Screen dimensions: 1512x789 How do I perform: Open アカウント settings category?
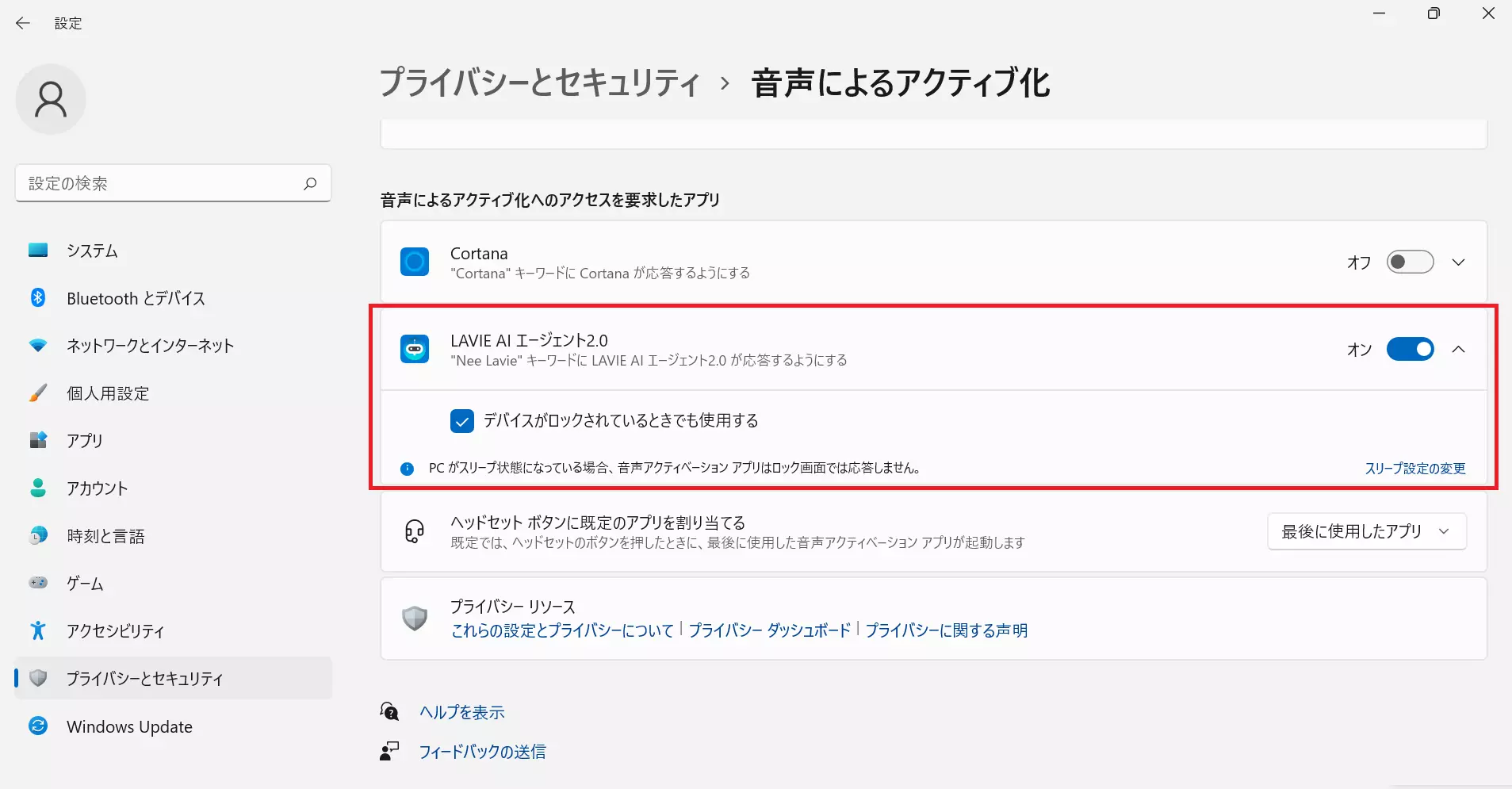point(173,488)
